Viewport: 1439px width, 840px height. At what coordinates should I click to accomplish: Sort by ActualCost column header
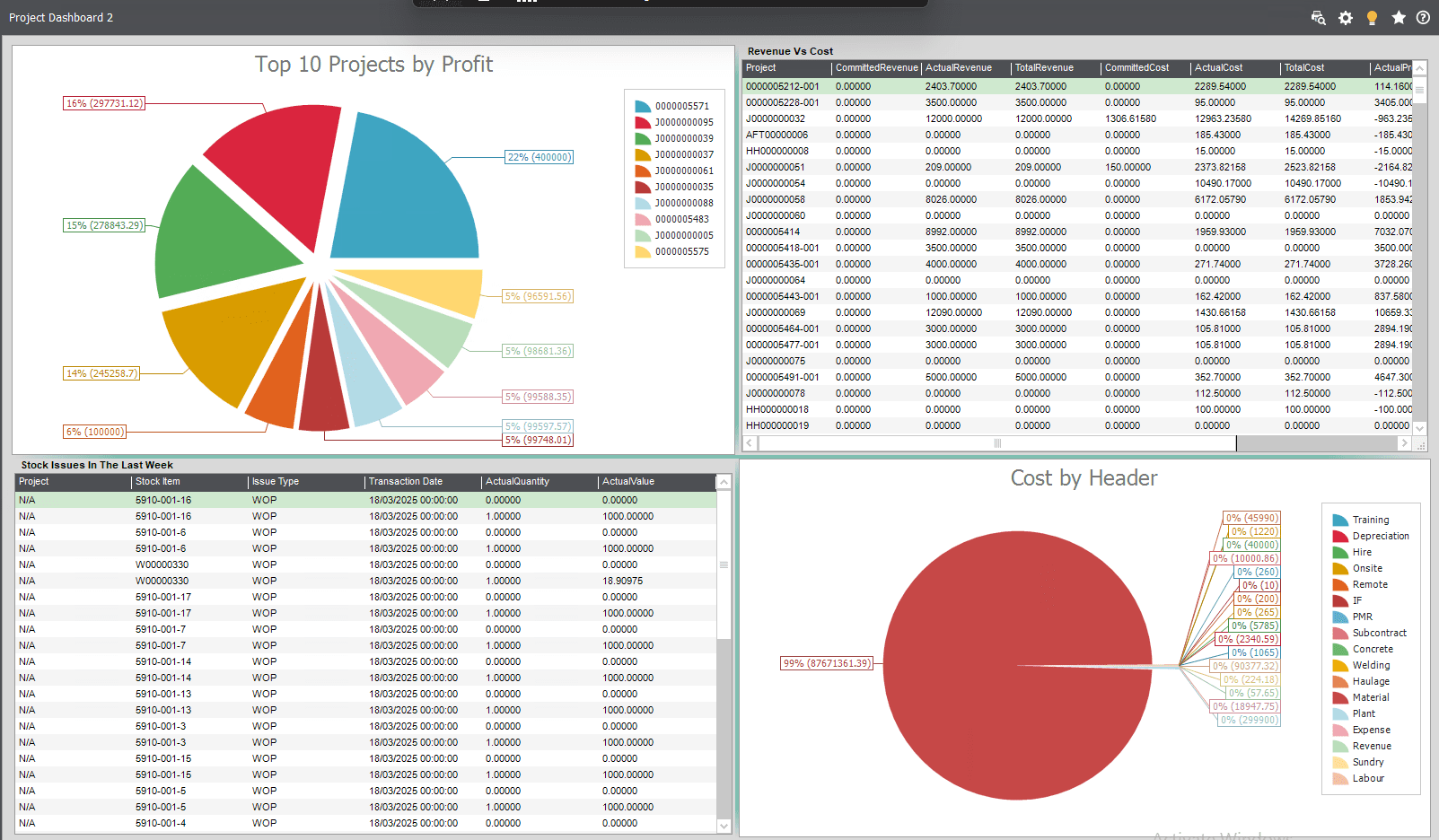click(x=1236, y=68)
